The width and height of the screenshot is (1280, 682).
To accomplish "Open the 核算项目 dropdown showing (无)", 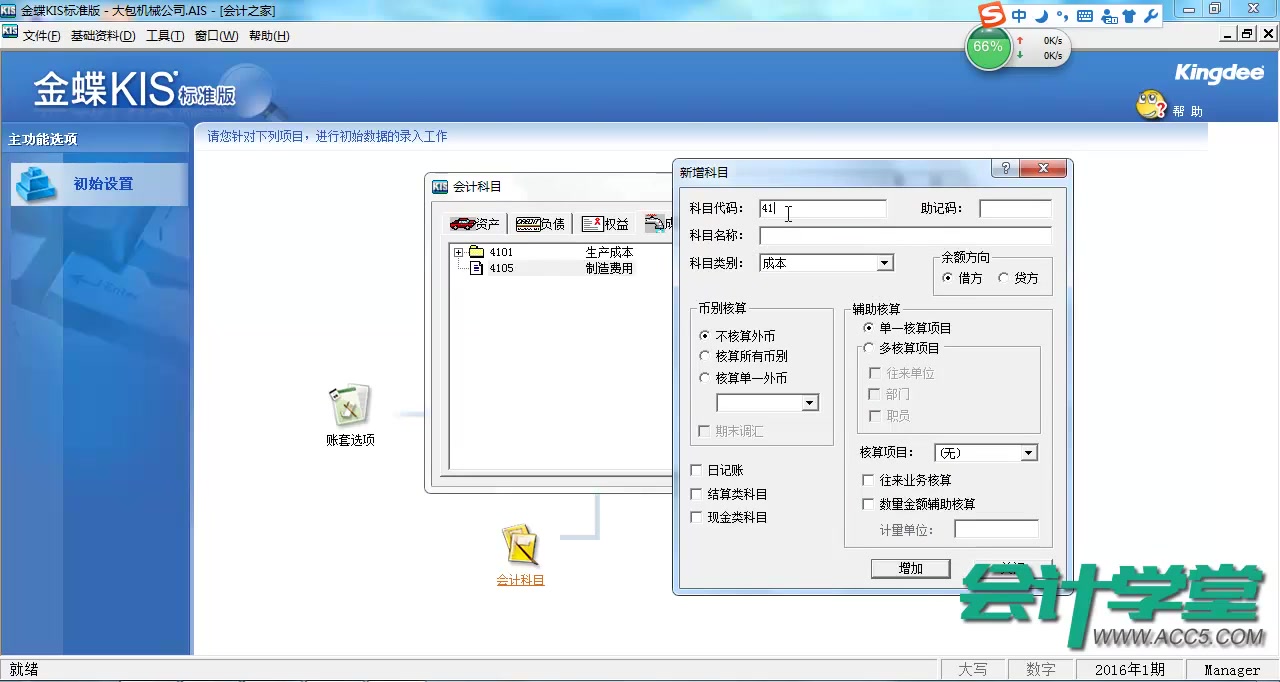I will click(x=1029, y=453).
